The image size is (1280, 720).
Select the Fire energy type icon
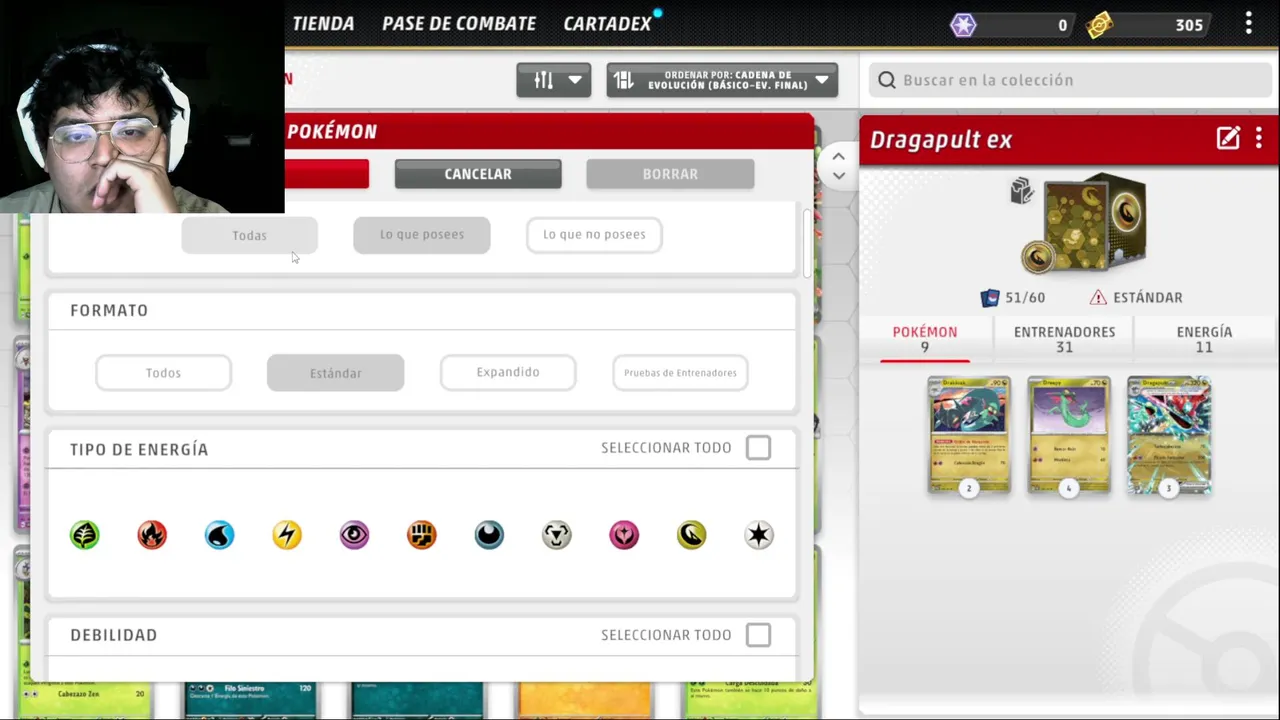pyautogui.click(x=152, y=535)
